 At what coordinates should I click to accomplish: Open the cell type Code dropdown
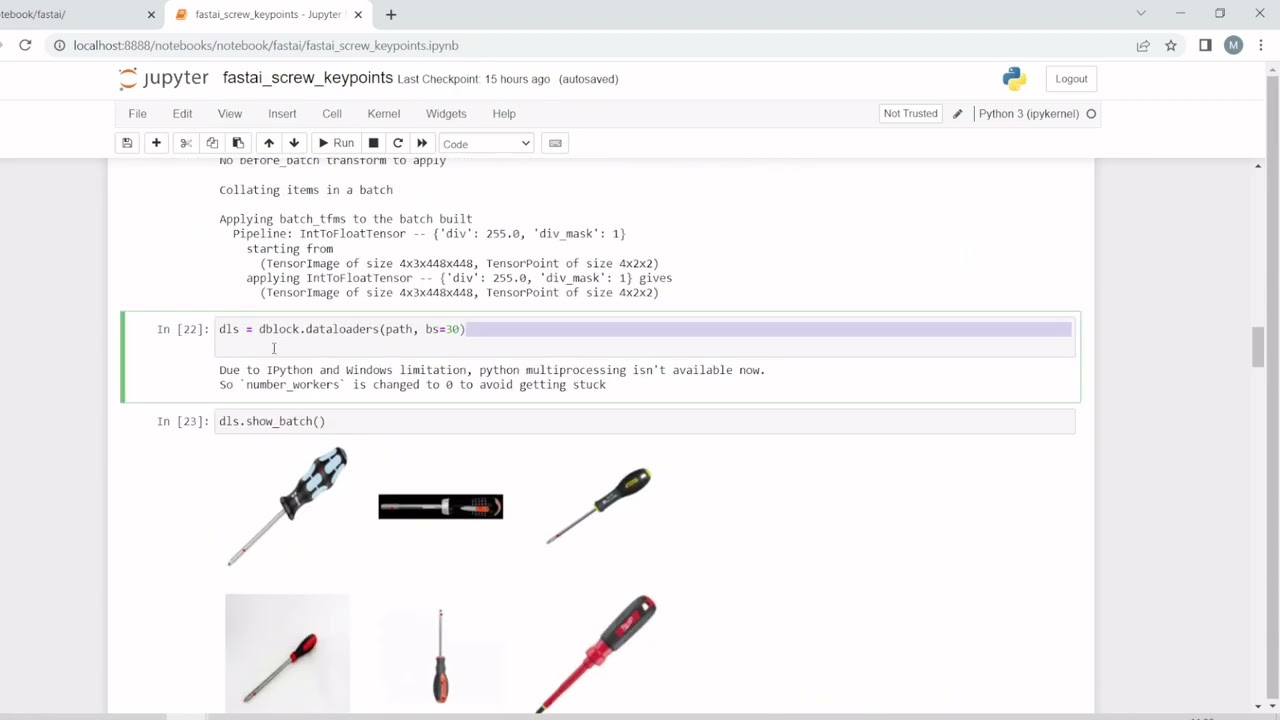pos(486,144)
